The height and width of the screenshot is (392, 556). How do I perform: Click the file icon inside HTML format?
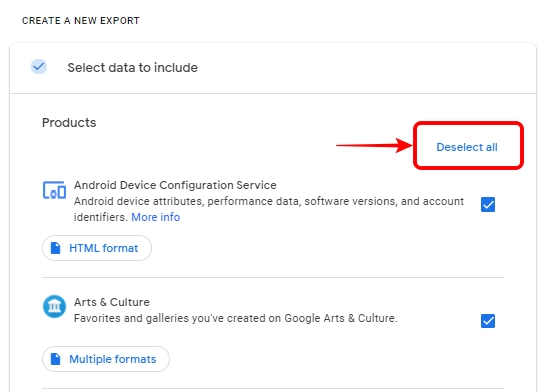55,248
